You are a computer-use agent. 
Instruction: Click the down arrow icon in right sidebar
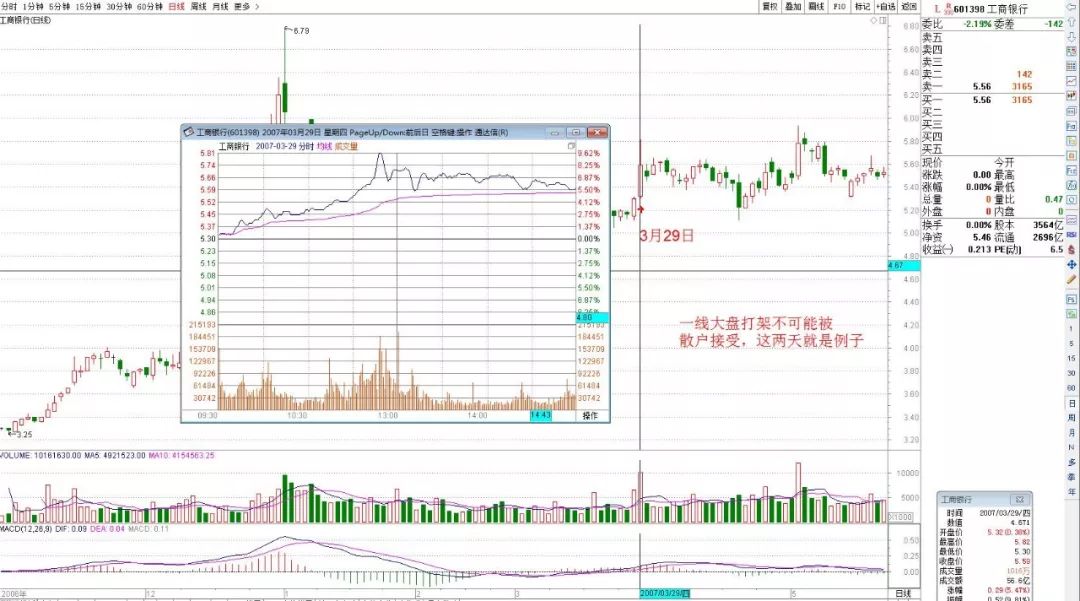[1072, 37]
